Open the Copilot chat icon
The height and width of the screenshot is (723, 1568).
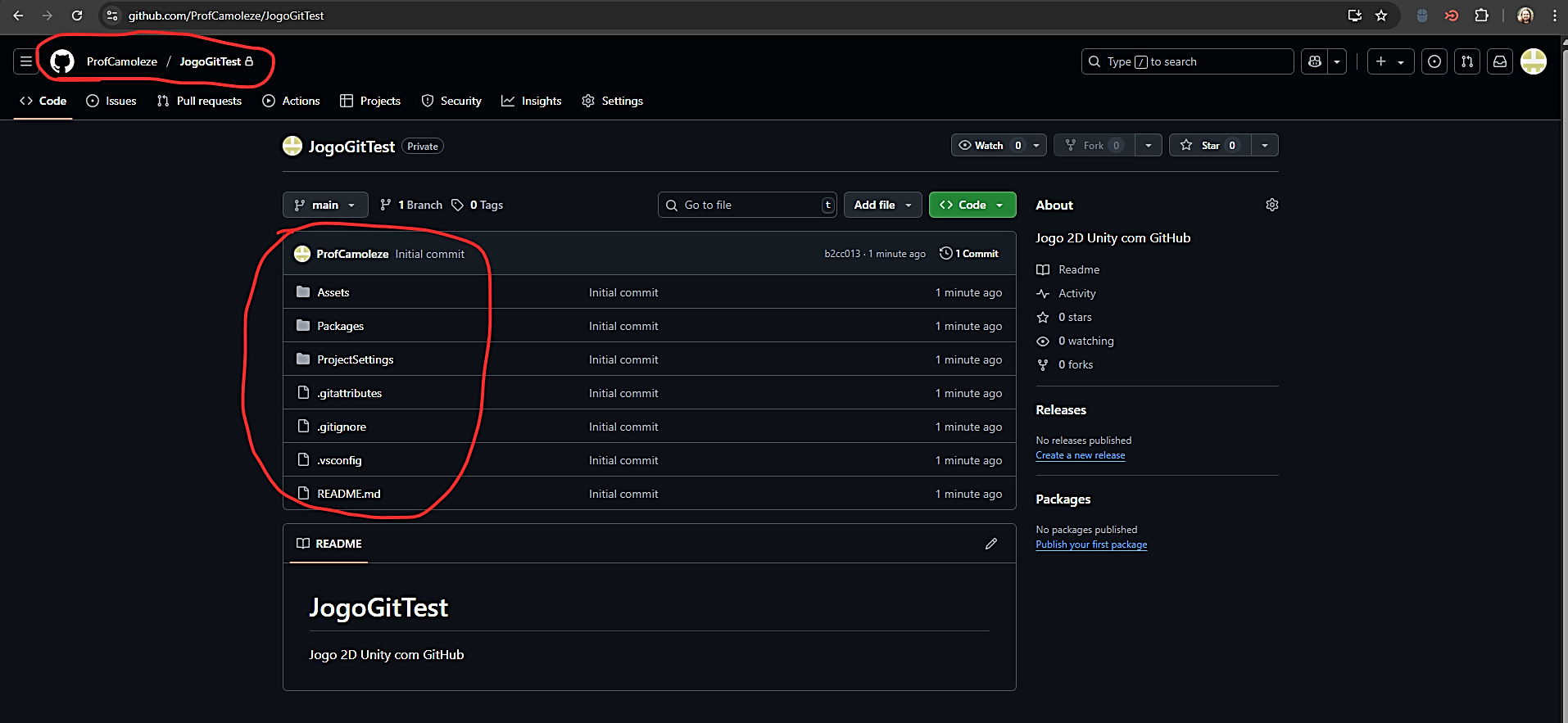[x=1315, y=61]
